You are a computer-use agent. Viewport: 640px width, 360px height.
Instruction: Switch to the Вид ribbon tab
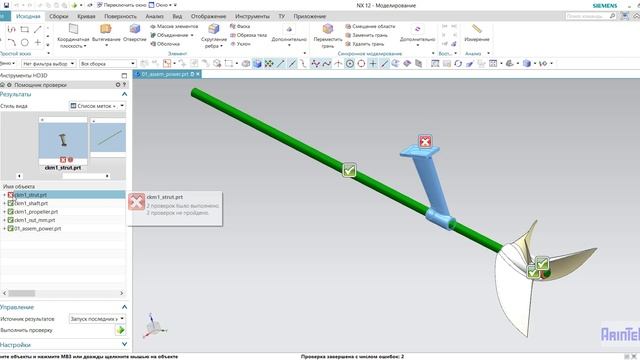point(177,16)
